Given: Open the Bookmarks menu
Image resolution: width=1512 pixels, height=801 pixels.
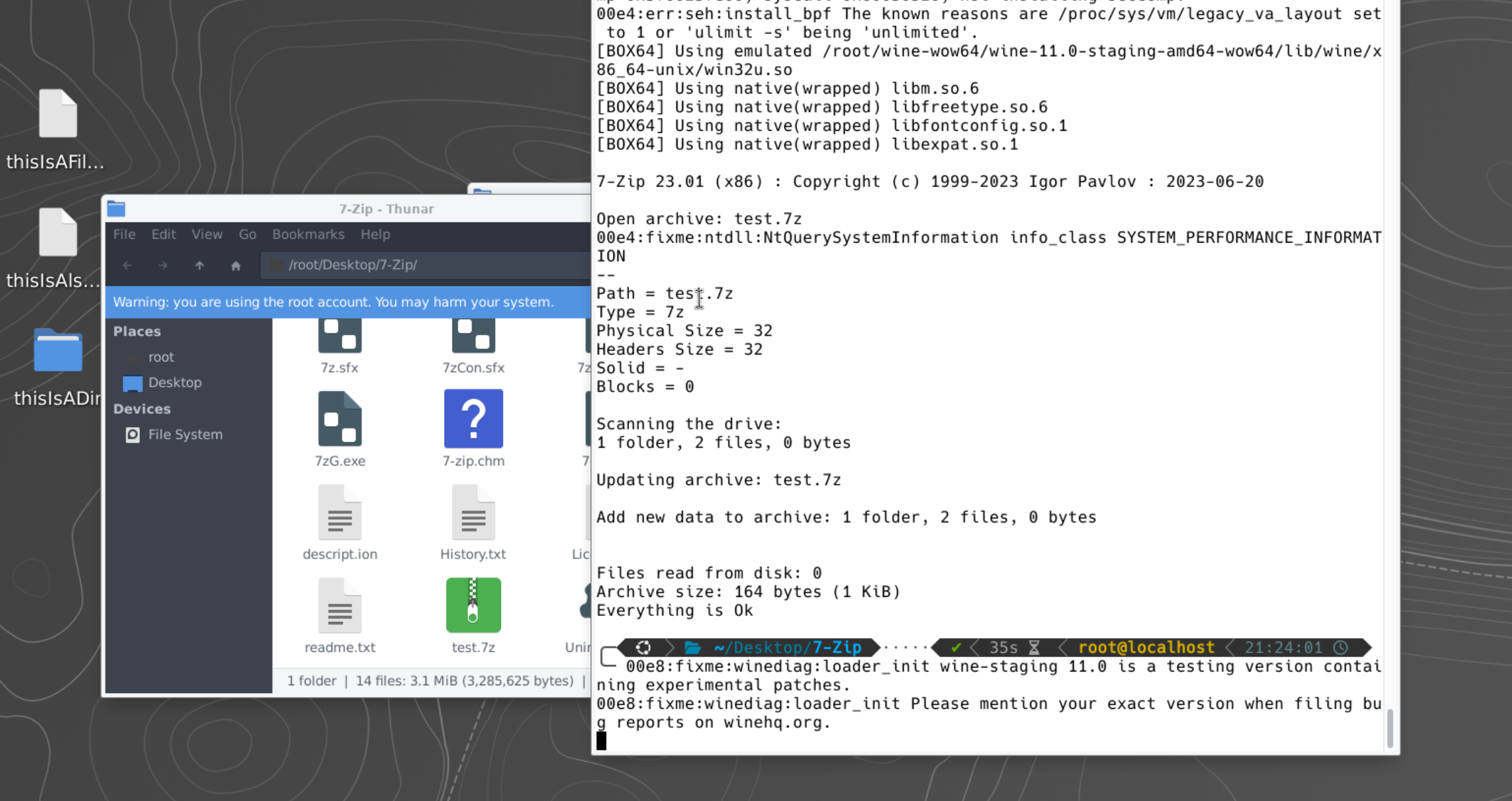Looking at the screenshot, I should [x=308, y=234].
